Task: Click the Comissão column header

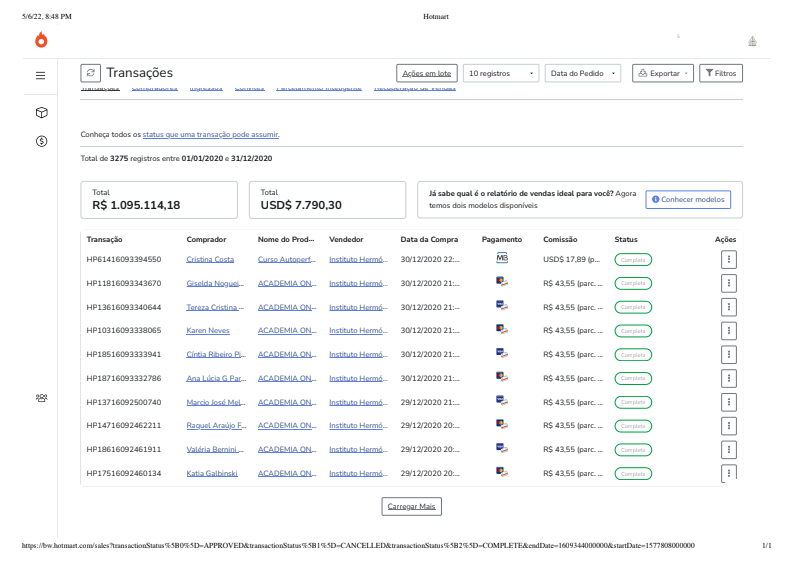Action: coord(560,239)
